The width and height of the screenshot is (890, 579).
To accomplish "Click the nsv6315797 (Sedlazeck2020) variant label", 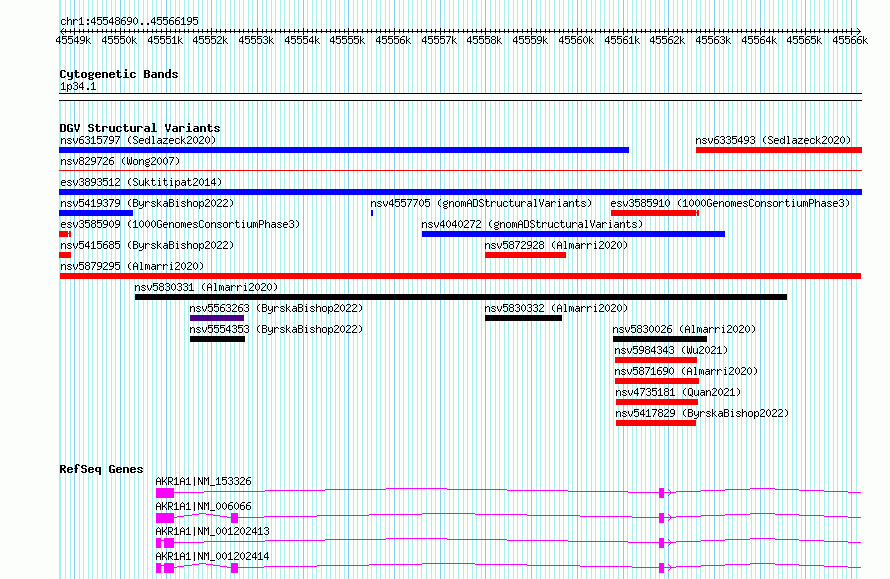I will 138,140.
